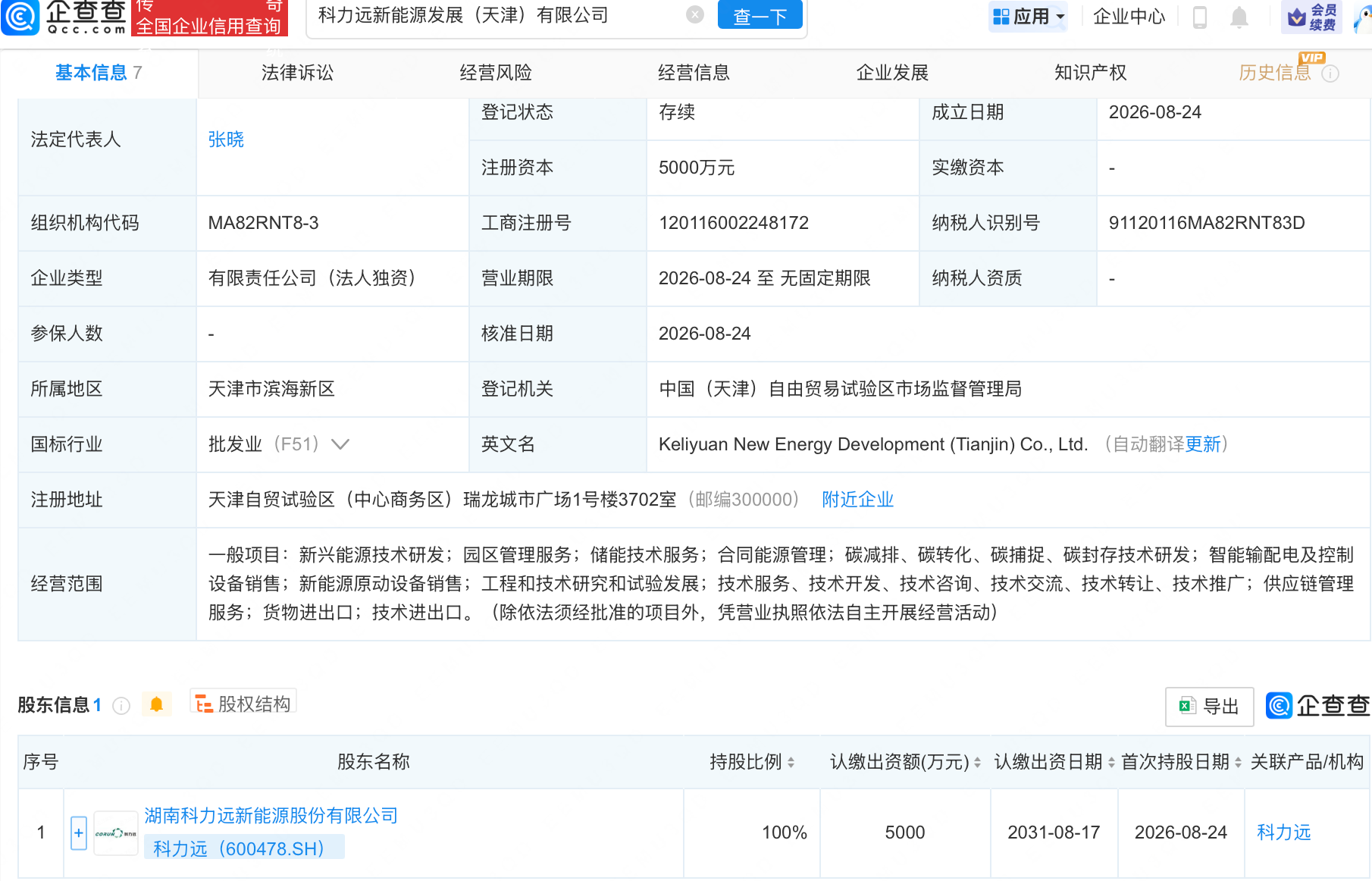Click stock tag 科力远 (600478.SH)
The image size is (1372, 881).
[244, 848]
